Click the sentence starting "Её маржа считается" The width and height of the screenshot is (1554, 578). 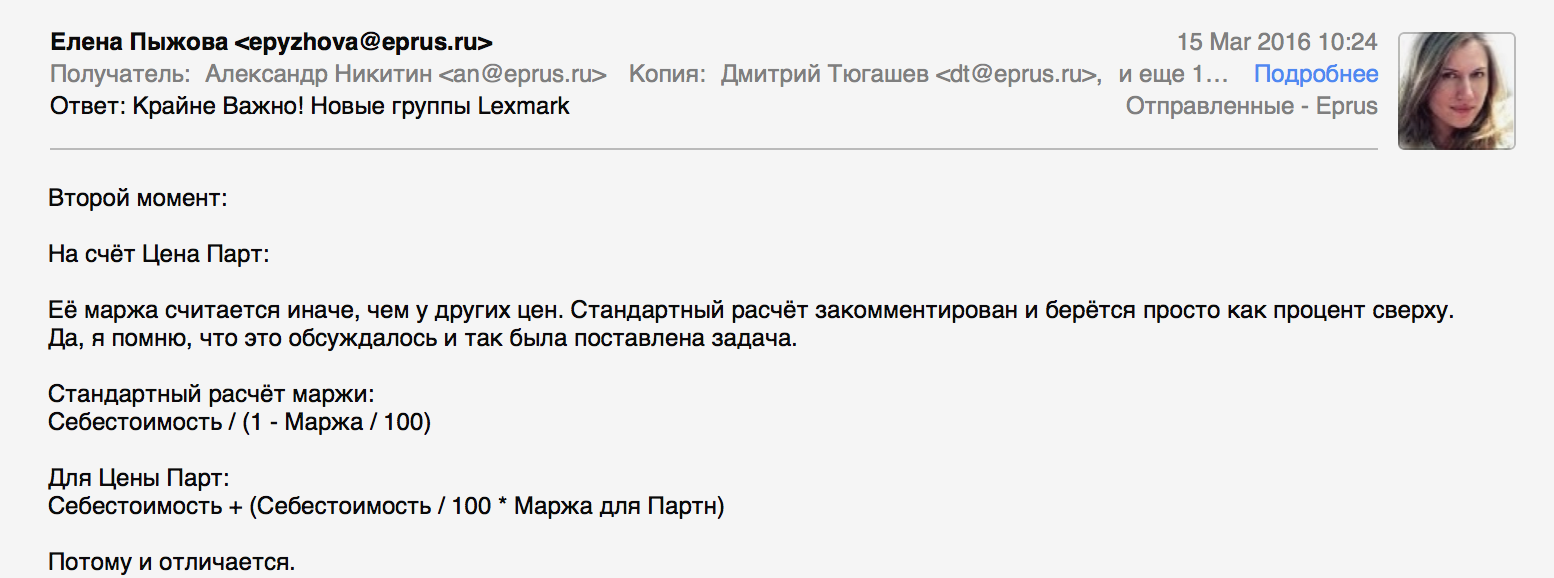click(x=750, y=310)
